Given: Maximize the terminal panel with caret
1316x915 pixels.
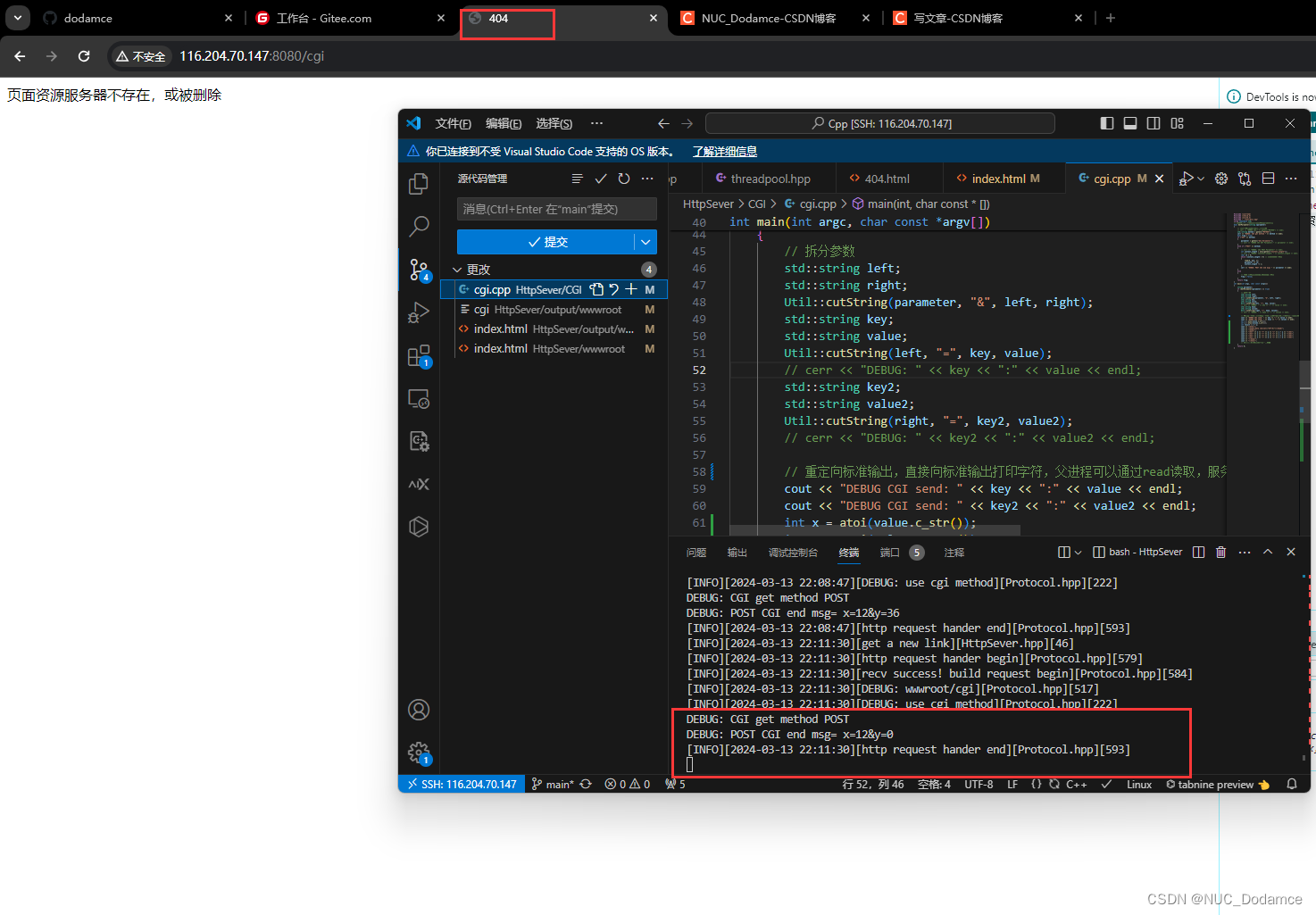Looking at the screenshot, I should click(x=1268, y=552).
